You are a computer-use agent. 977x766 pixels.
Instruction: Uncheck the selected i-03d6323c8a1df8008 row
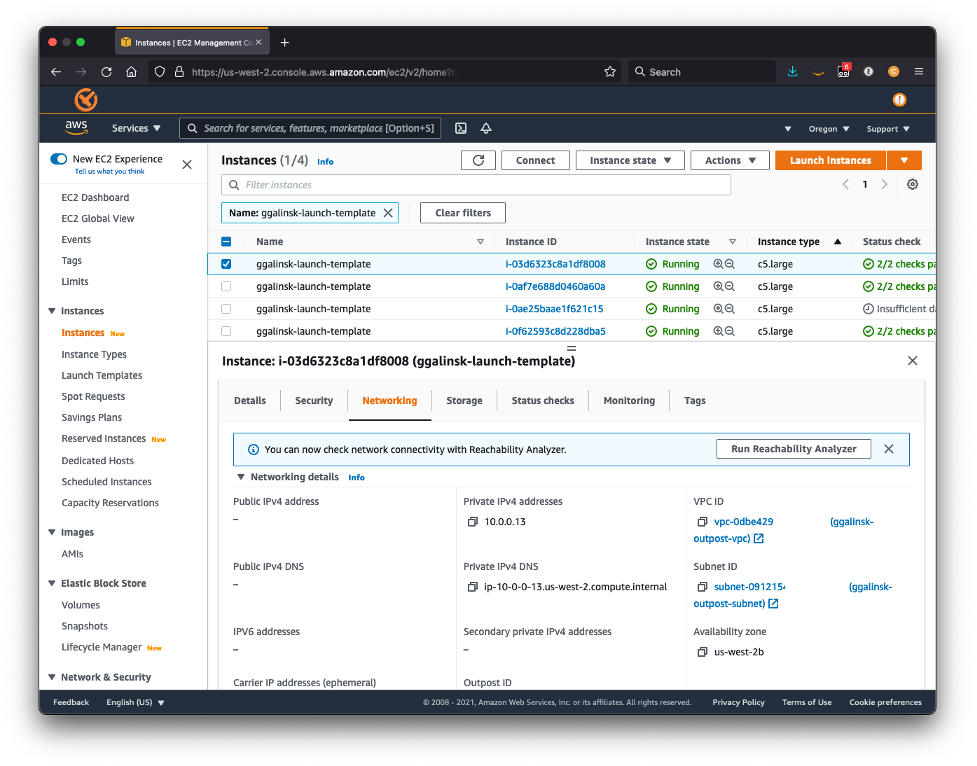point(226,262)
